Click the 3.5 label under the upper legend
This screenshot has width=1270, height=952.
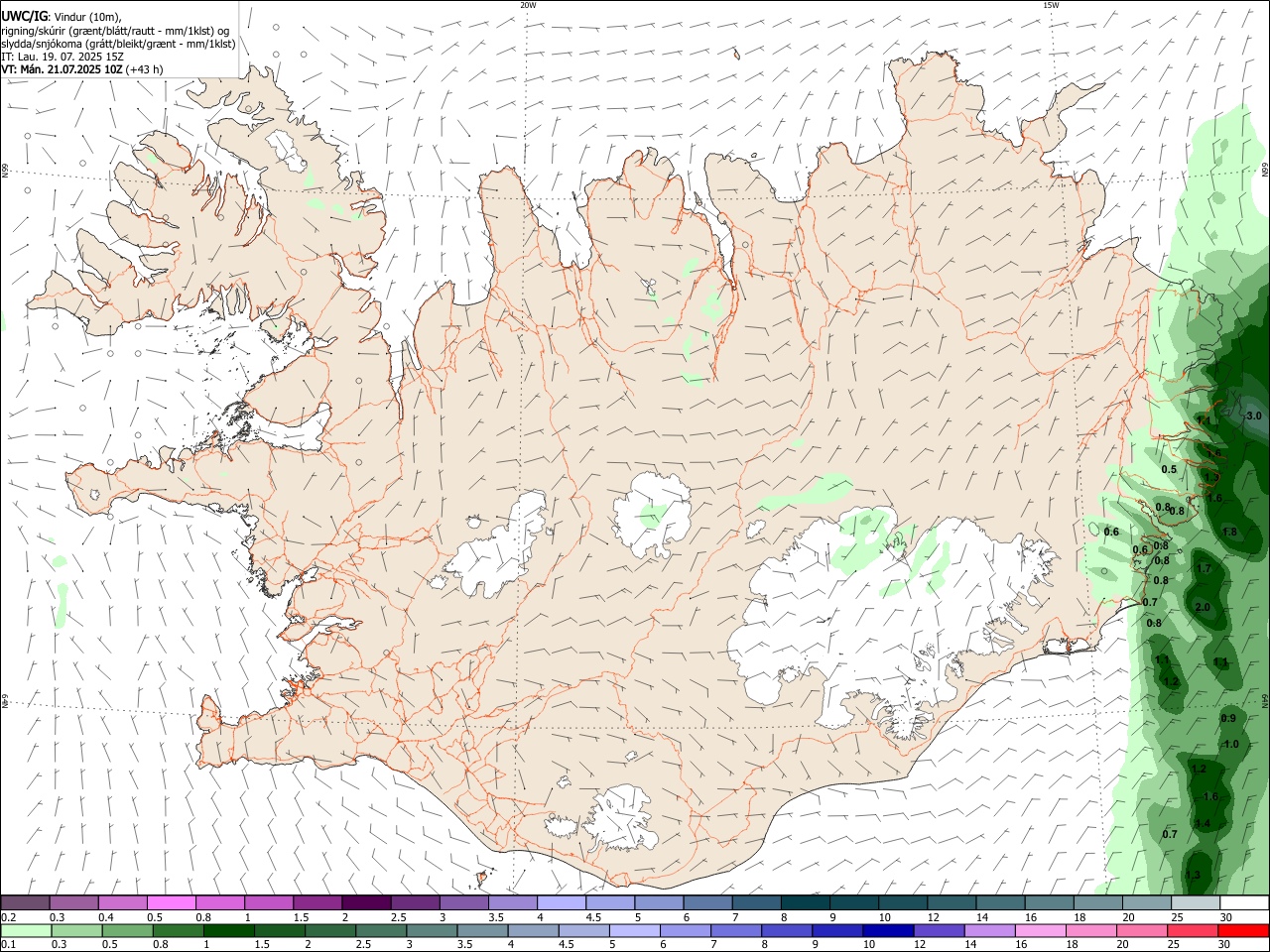pos(495,917)
